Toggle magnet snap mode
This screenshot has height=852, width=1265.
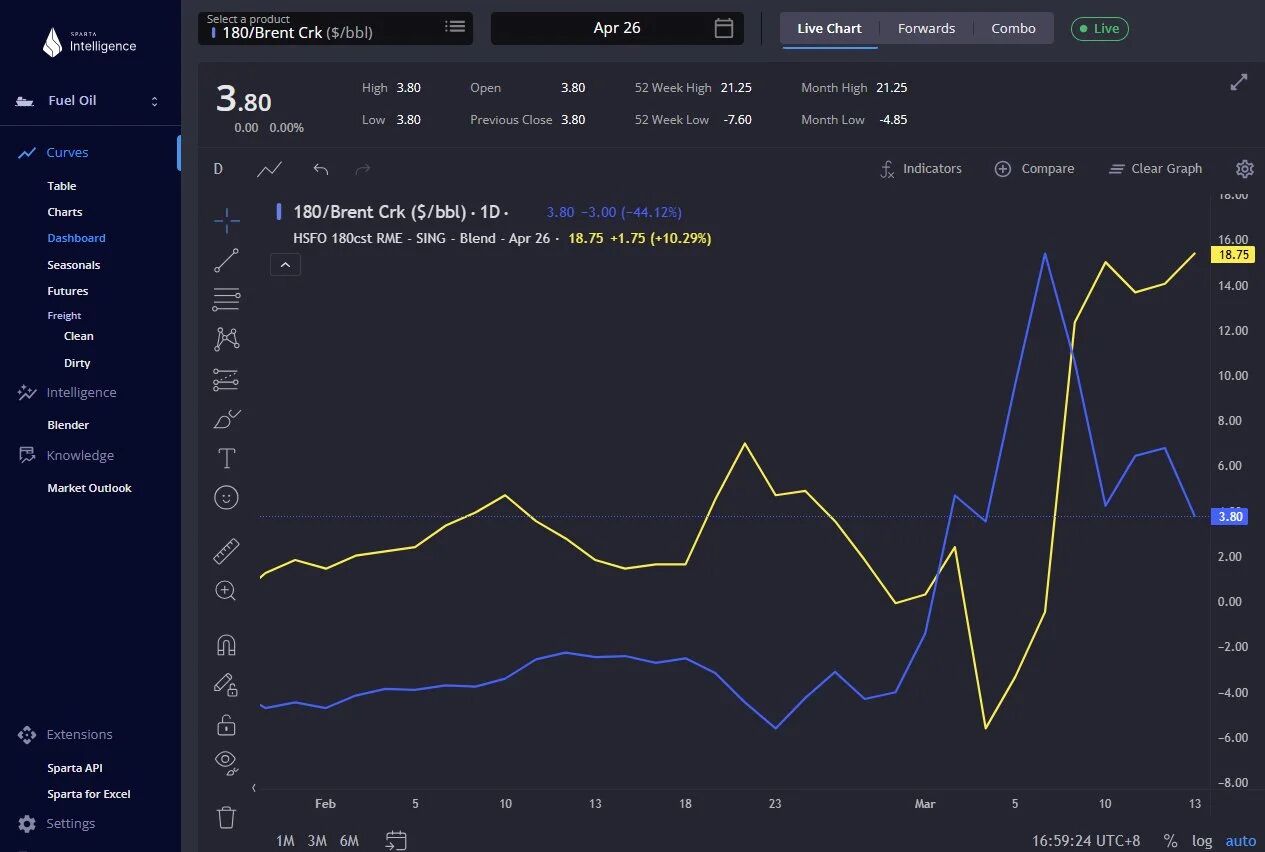click(227, 645)
